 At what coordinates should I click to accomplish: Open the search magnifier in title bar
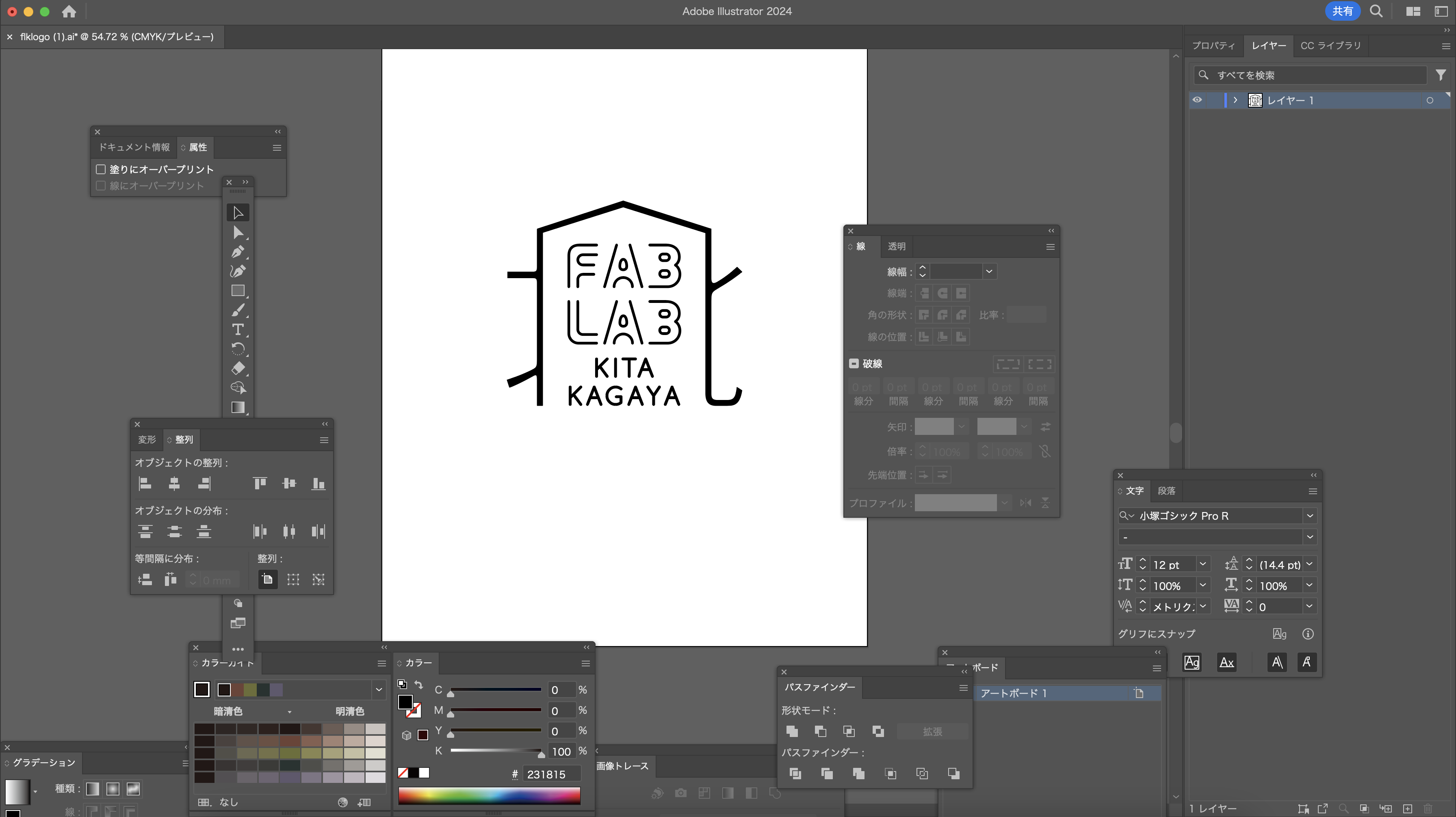[1376, 11]
